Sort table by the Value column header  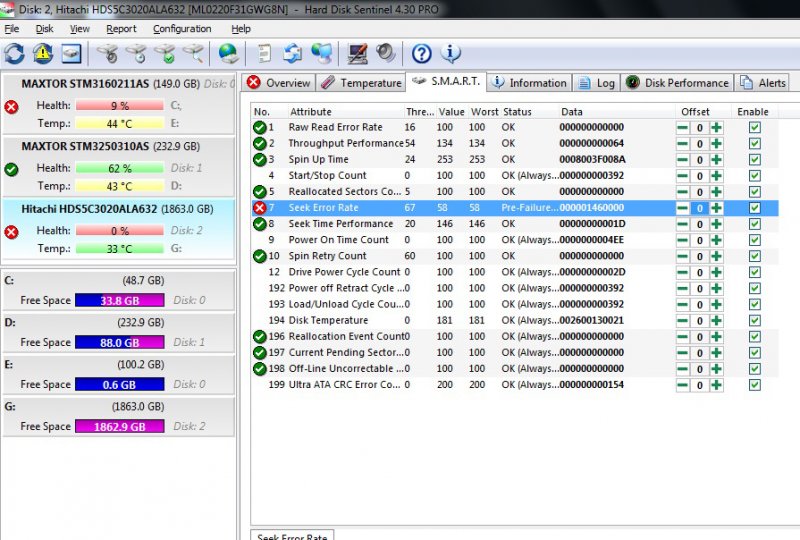[451, 112]
